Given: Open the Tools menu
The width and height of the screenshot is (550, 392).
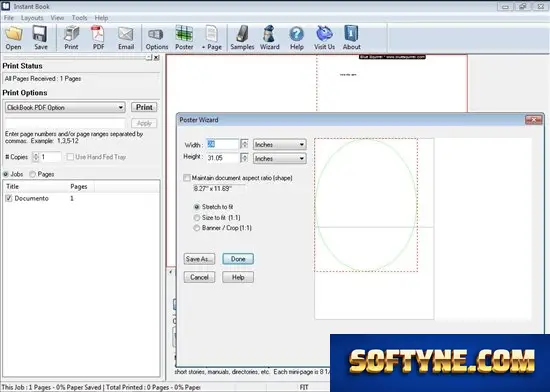Looking at the screenshot, I should pos(79,18).
